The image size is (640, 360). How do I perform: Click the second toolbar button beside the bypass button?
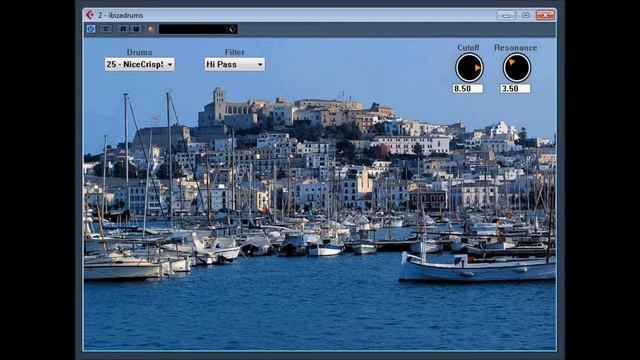(x=106, y=29)
